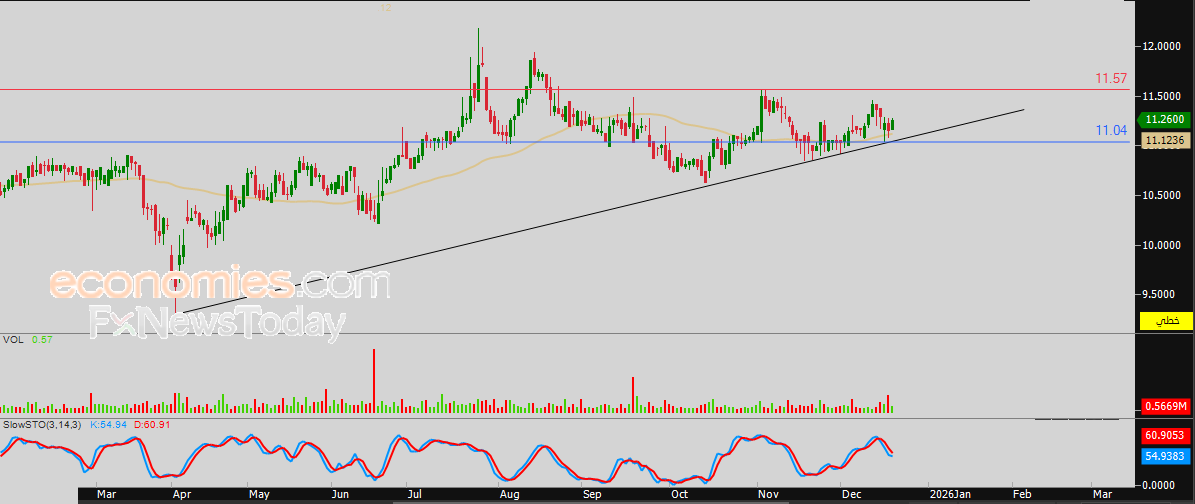Click the blue 54.9383 stochastic tag
Image resolution: width=1195 pixels, height=504 pixels.
tap(1164, 455)
